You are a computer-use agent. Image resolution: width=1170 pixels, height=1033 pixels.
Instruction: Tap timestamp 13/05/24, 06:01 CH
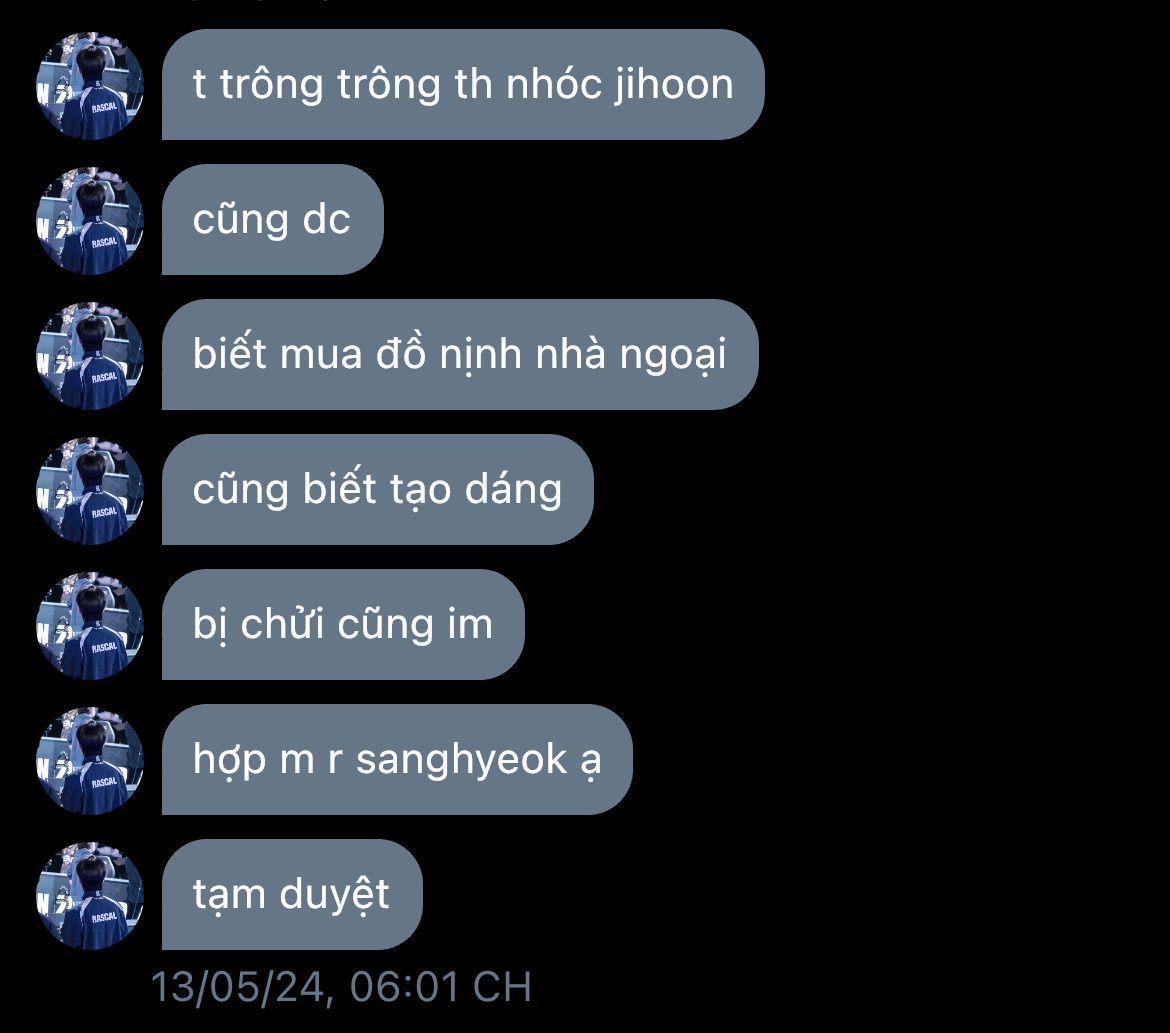[342, 987]
